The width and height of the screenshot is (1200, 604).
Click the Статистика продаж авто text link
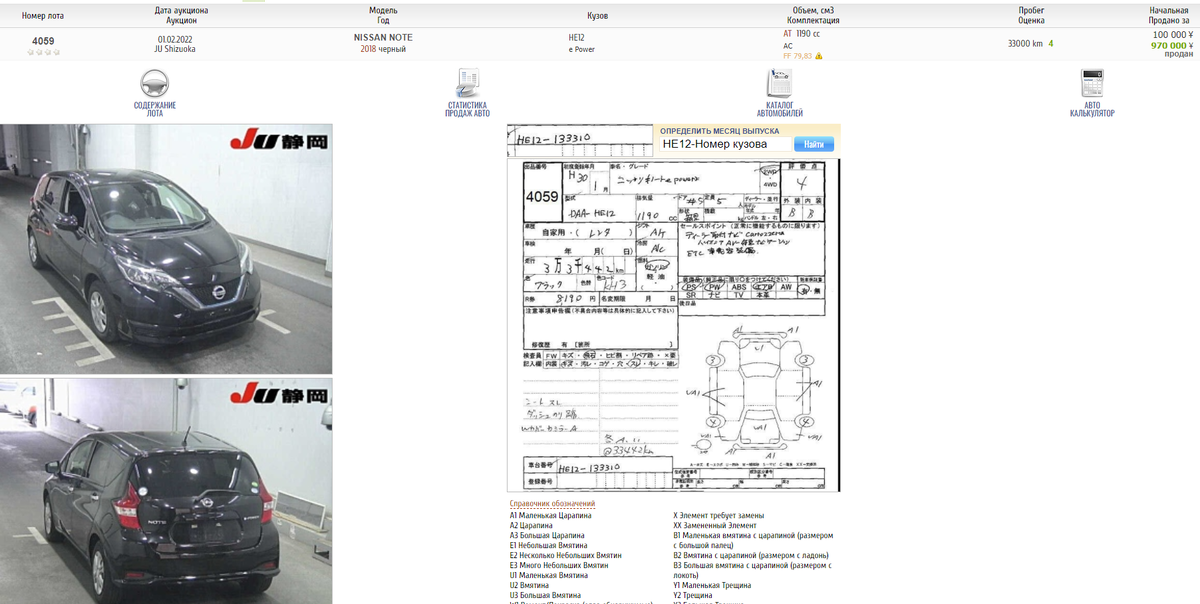click(467, 109)
